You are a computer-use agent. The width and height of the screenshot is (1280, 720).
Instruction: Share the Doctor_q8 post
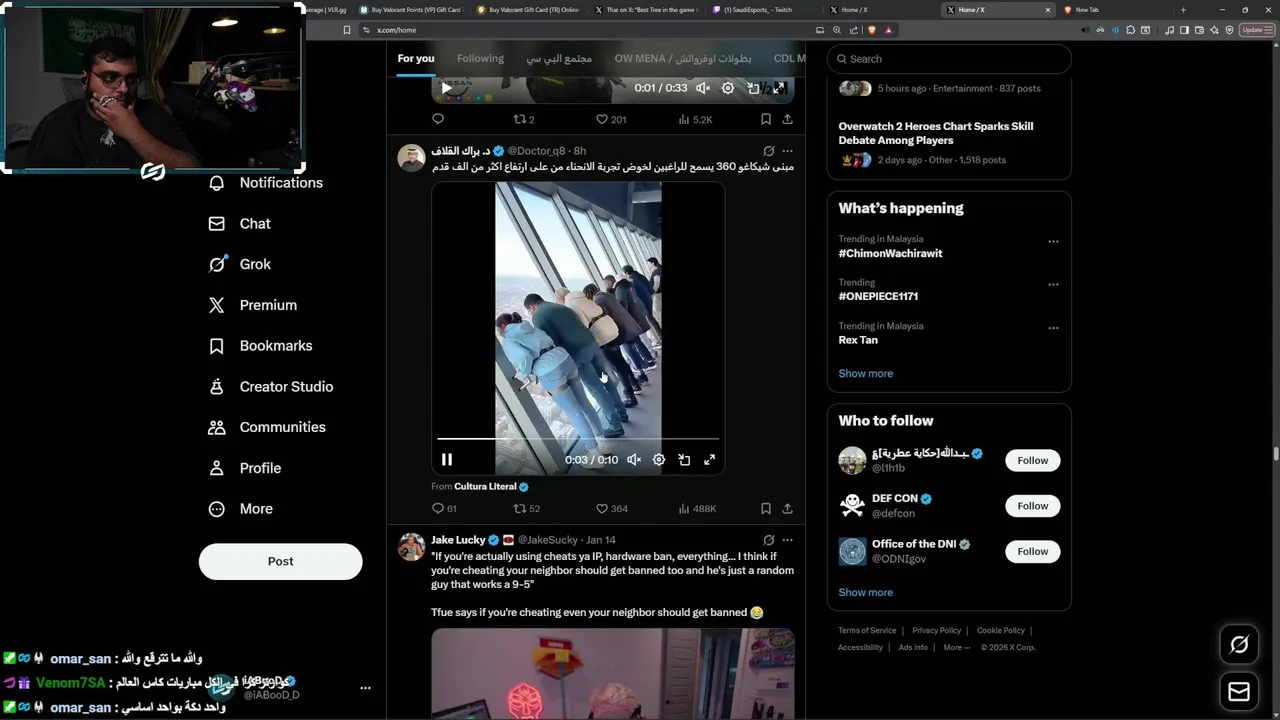[788, 508]
